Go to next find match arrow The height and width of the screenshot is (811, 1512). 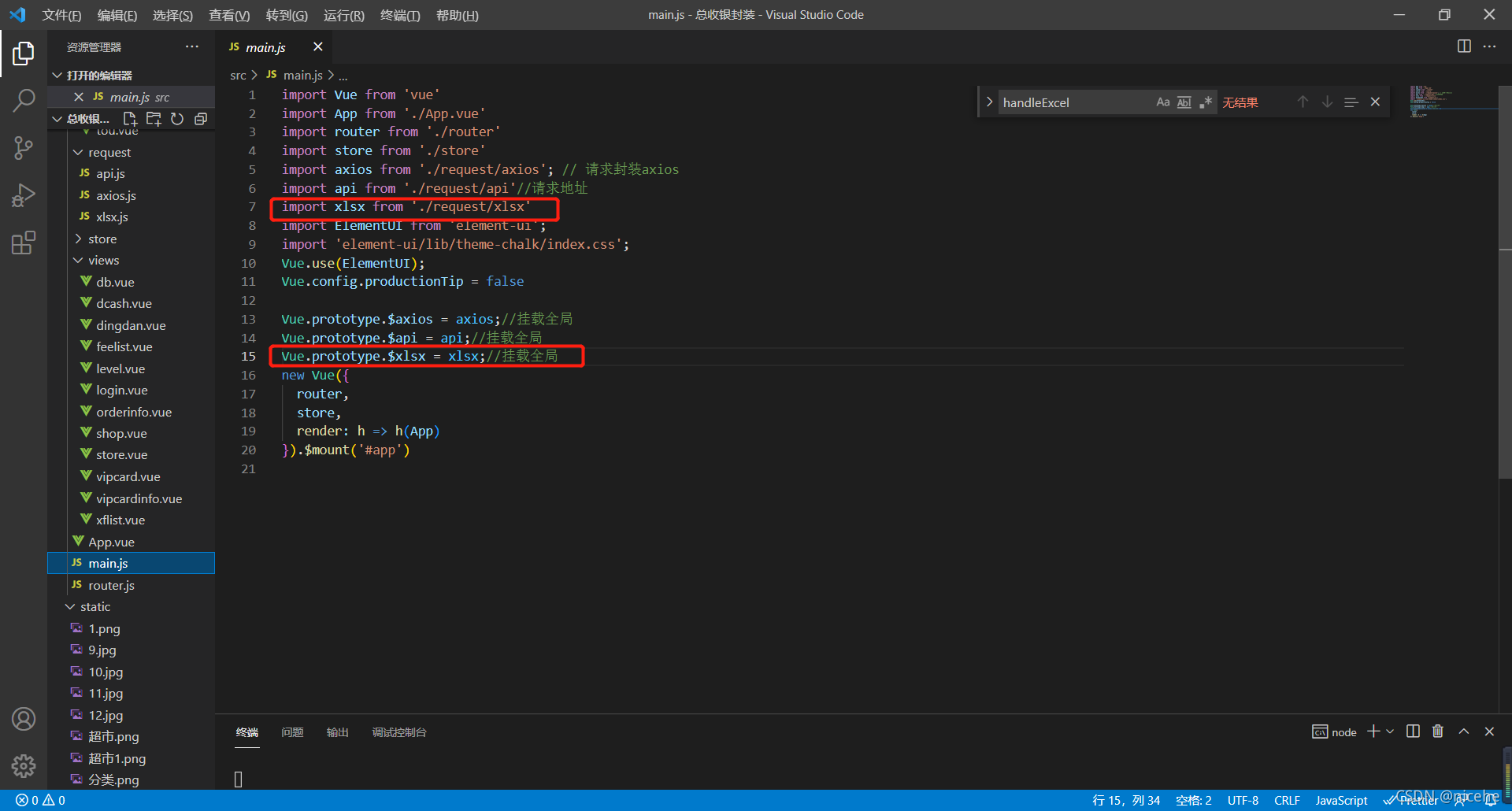[1327, 102]
